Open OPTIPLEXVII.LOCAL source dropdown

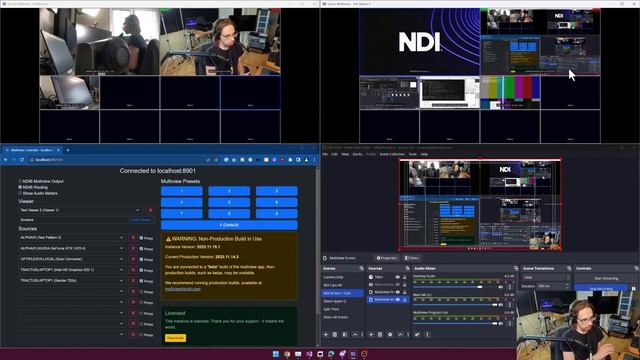point(71,259)
